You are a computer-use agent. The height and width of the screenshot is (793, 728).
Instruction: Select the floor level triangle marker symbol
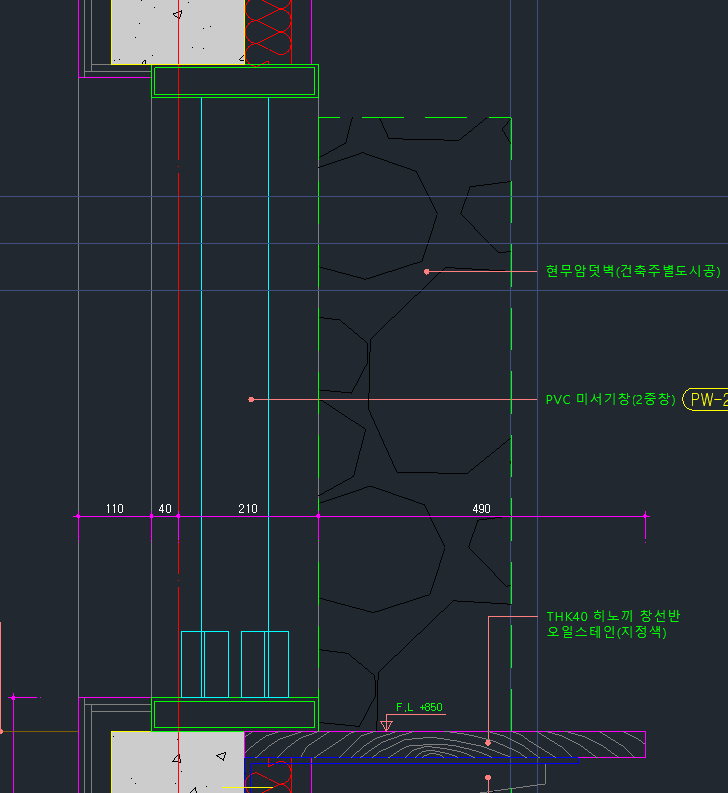[387, 724]
